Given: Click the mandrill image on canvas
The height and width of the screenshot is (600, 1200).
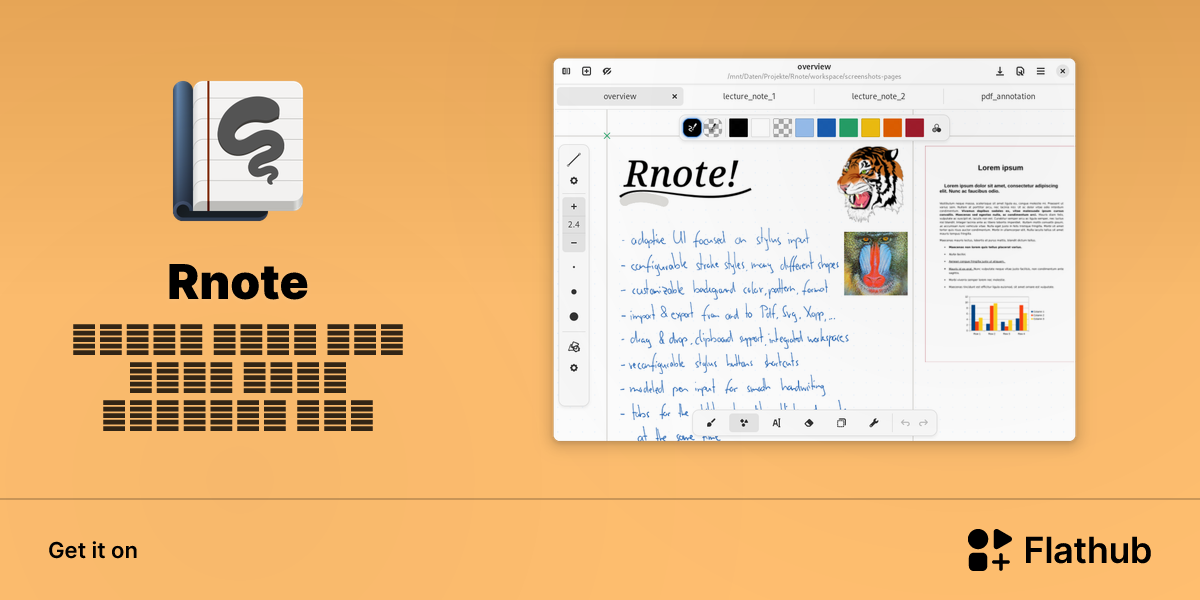Looking at the screenshot, I should (876, 264).
